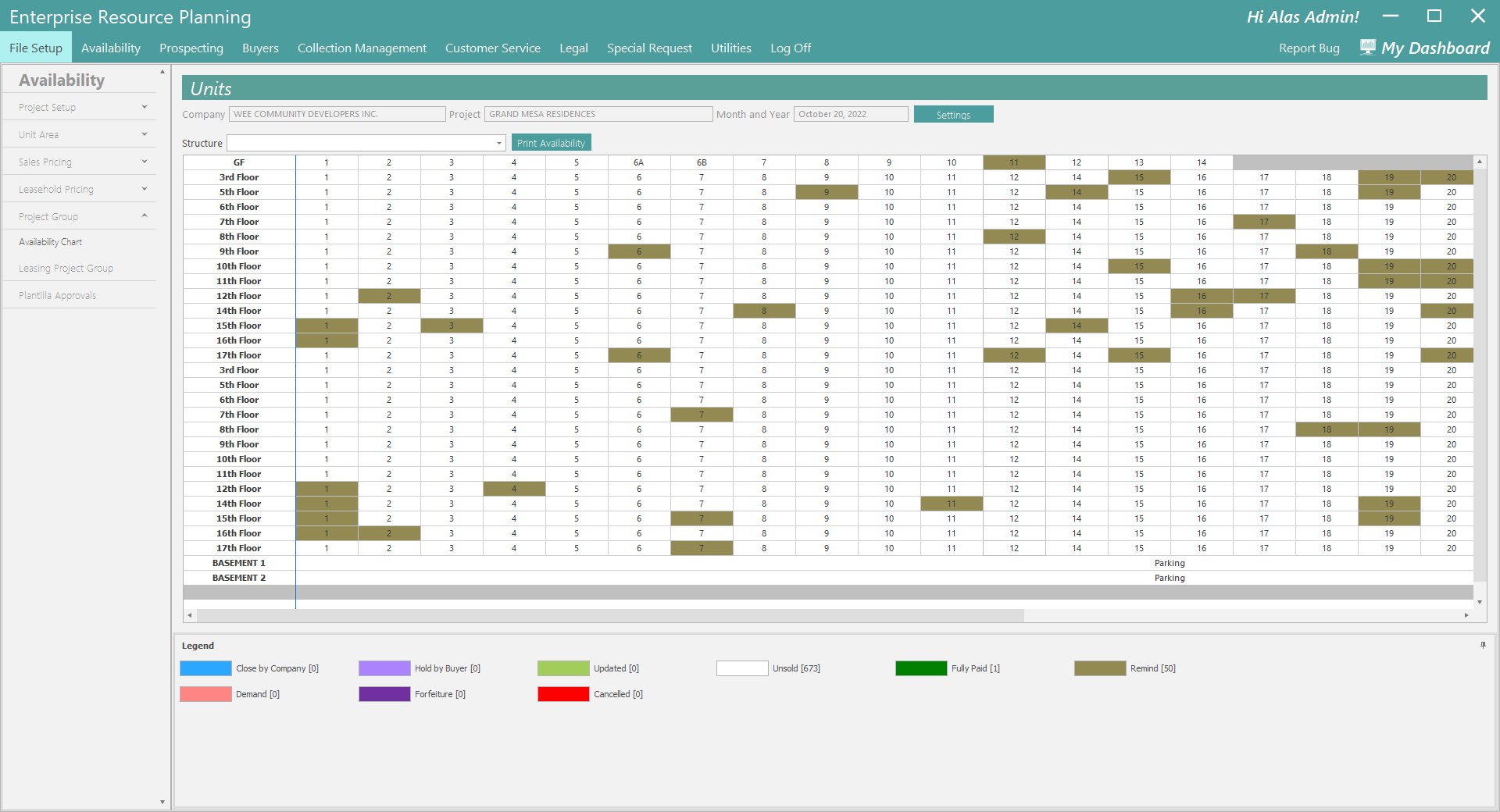Click the Demand pink swatch

[x=205, y=694]
